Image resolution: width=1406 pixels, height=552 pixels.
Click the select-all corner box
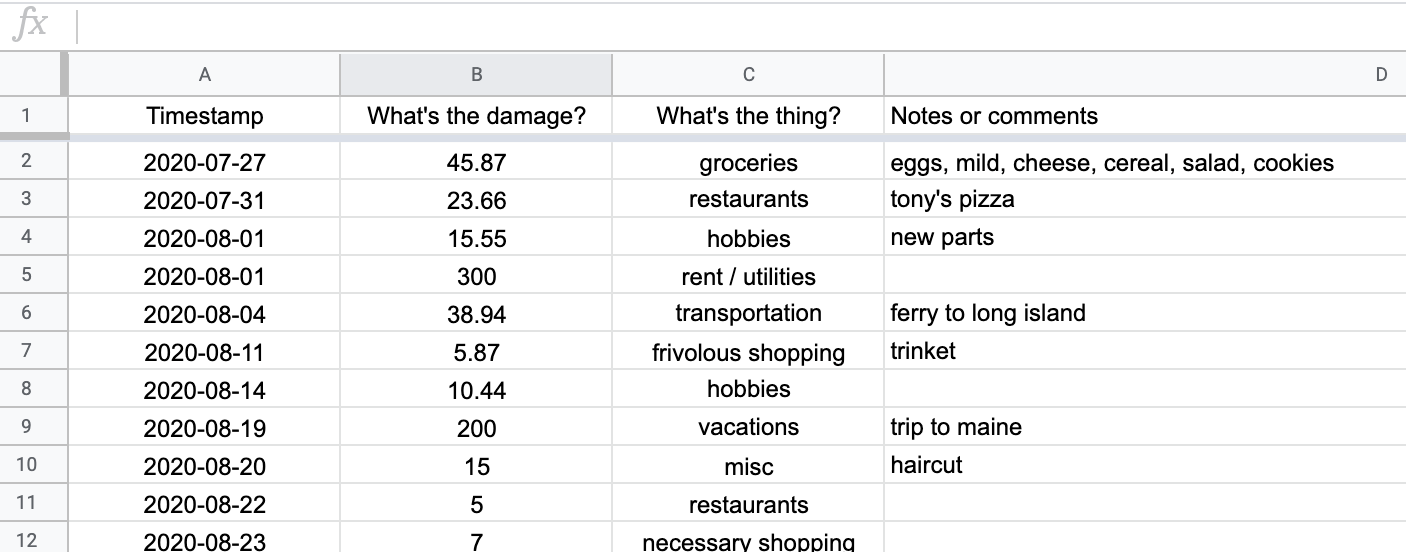[33, 74]
